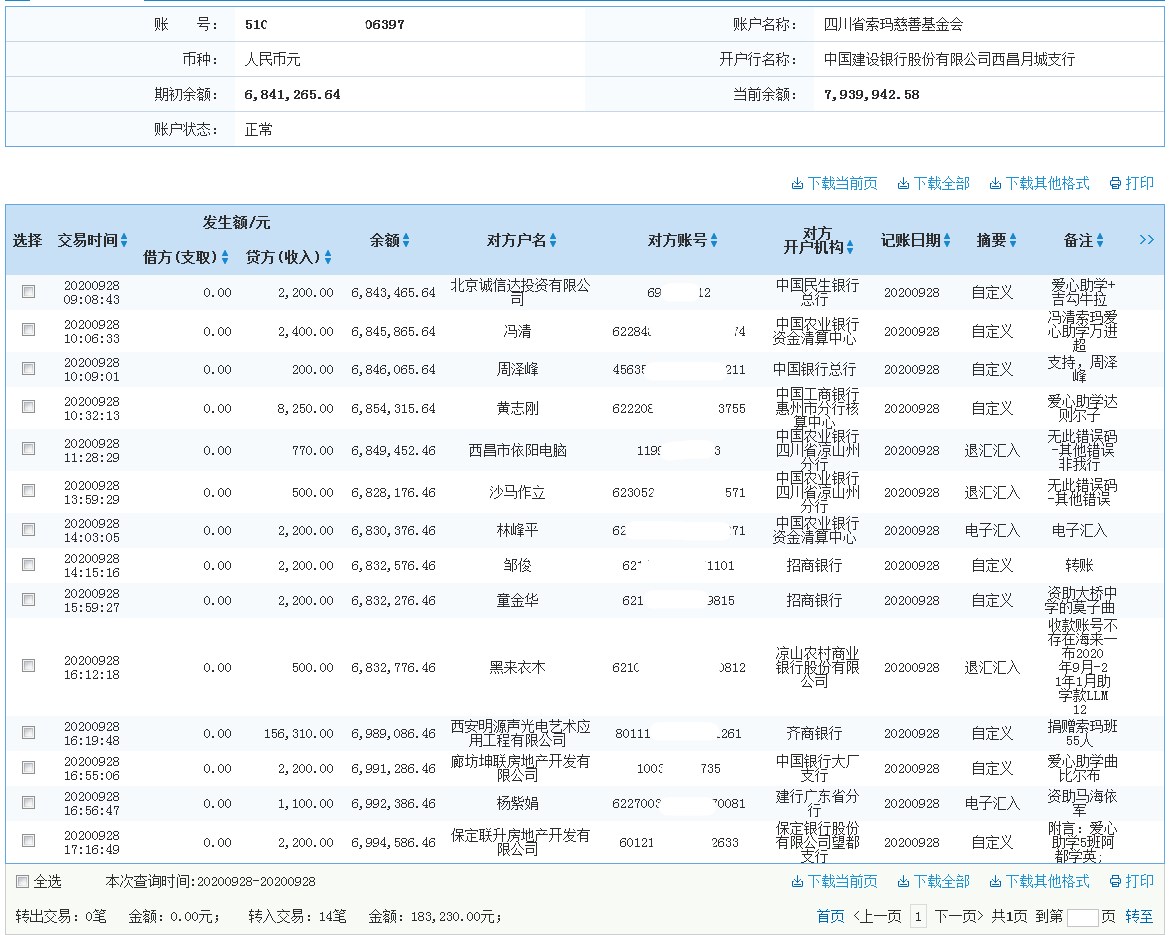Sort by the 对方户名 column sort icon
This screenshot has height=935, width=1171.
(x=552, y=240)
